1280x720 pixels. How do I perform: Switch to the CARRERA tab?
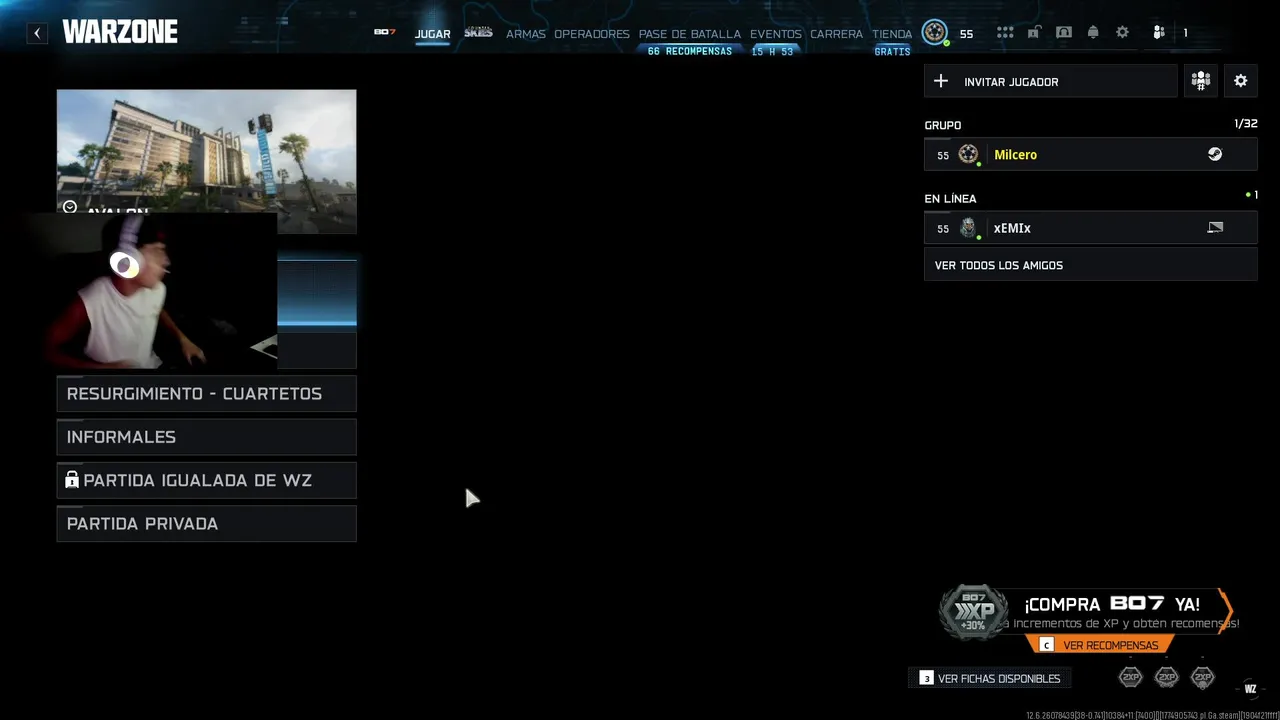point(837,34)
